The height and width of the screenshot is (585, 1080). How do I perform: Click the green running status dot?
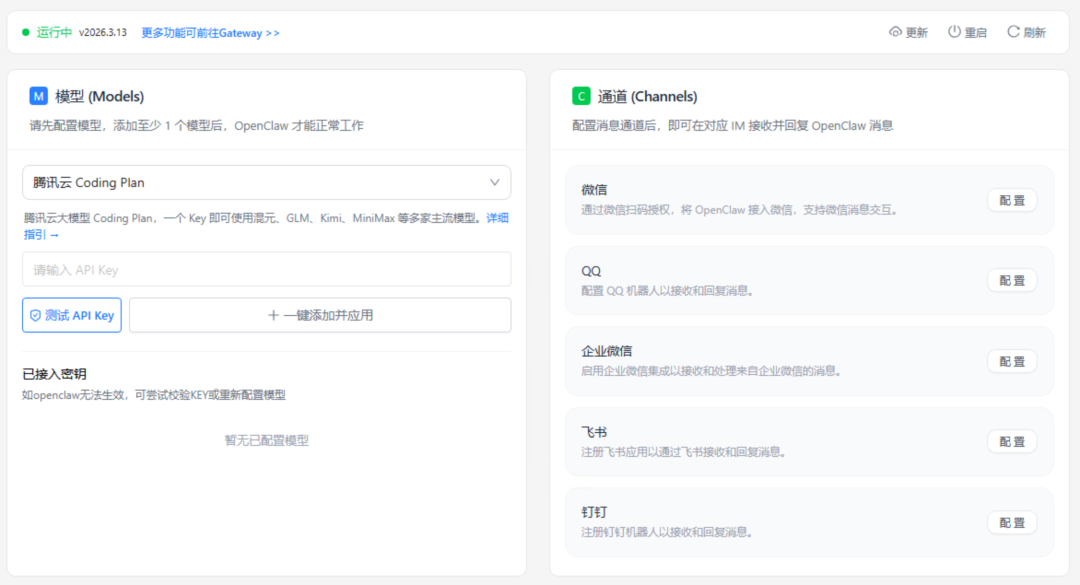pos(24,31)
